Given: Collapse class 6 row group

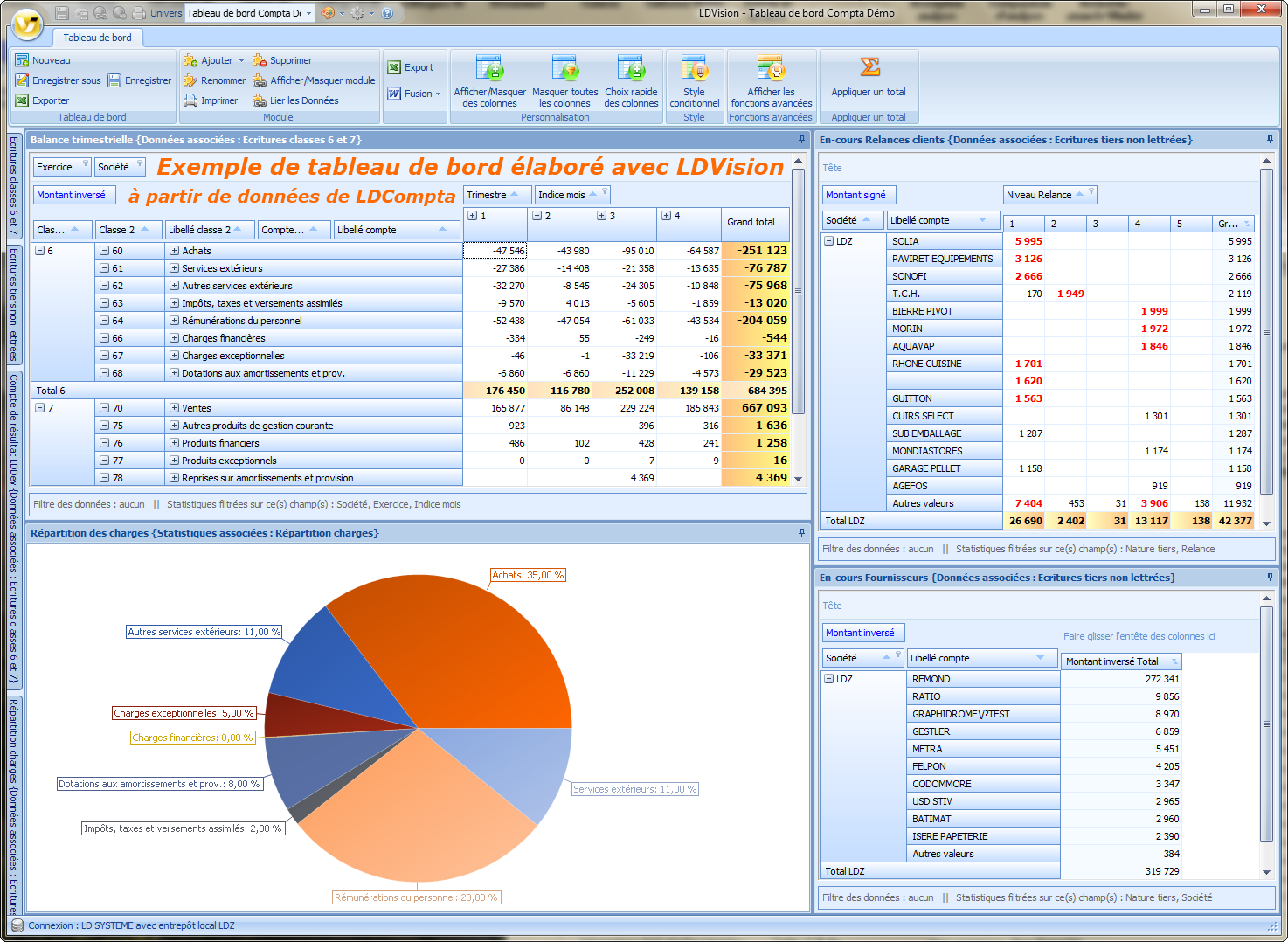Looking at the screenshot, I should click(39, 251).
